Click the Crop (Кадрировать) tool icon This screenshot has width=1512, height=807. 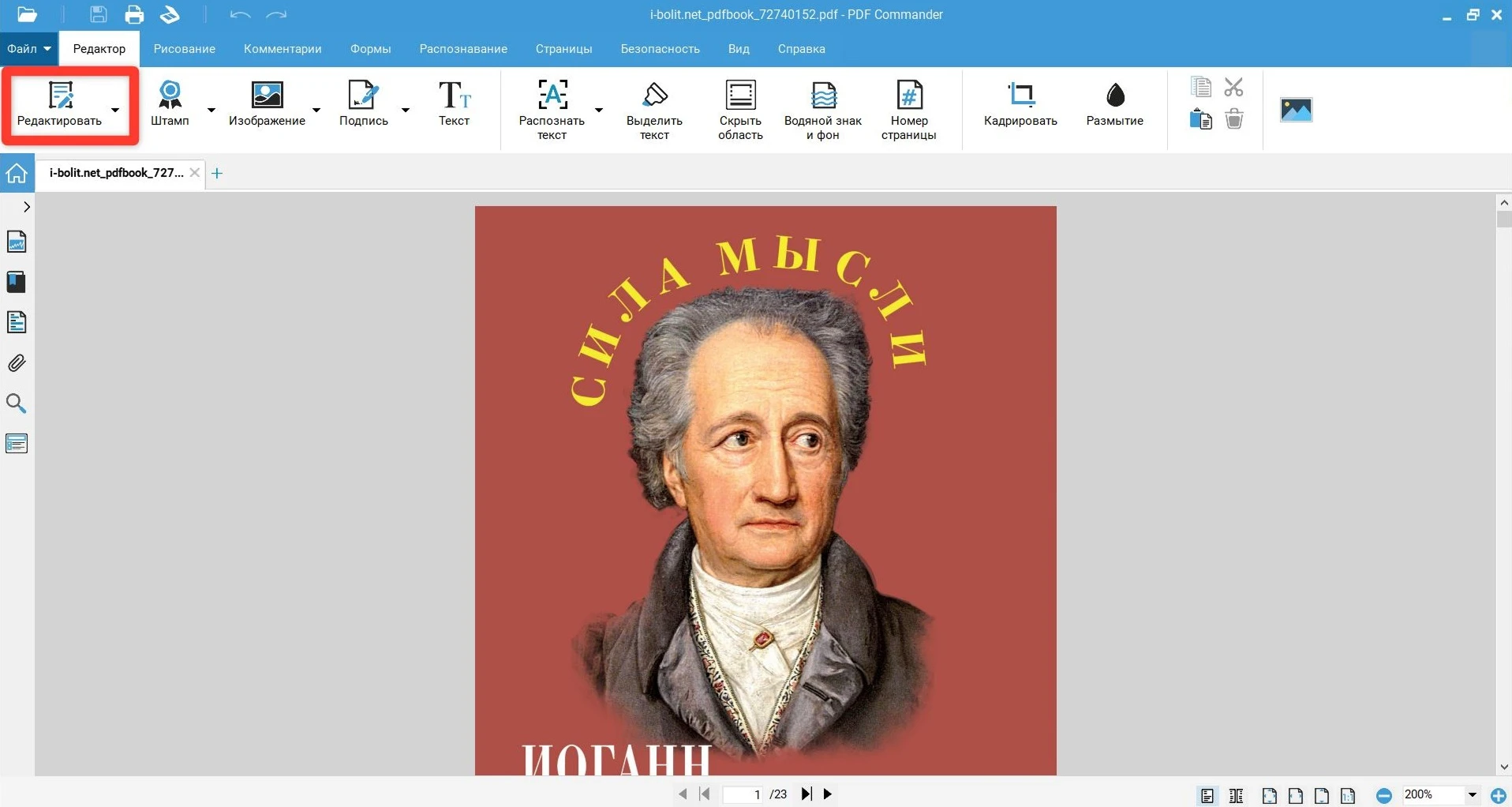[x=1020, y=95]
